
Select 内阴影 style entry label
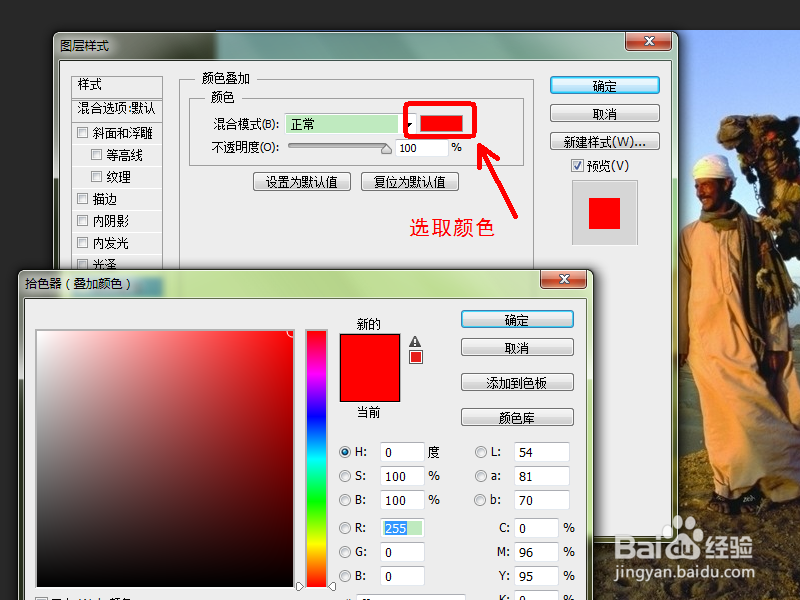coord(111,221)
